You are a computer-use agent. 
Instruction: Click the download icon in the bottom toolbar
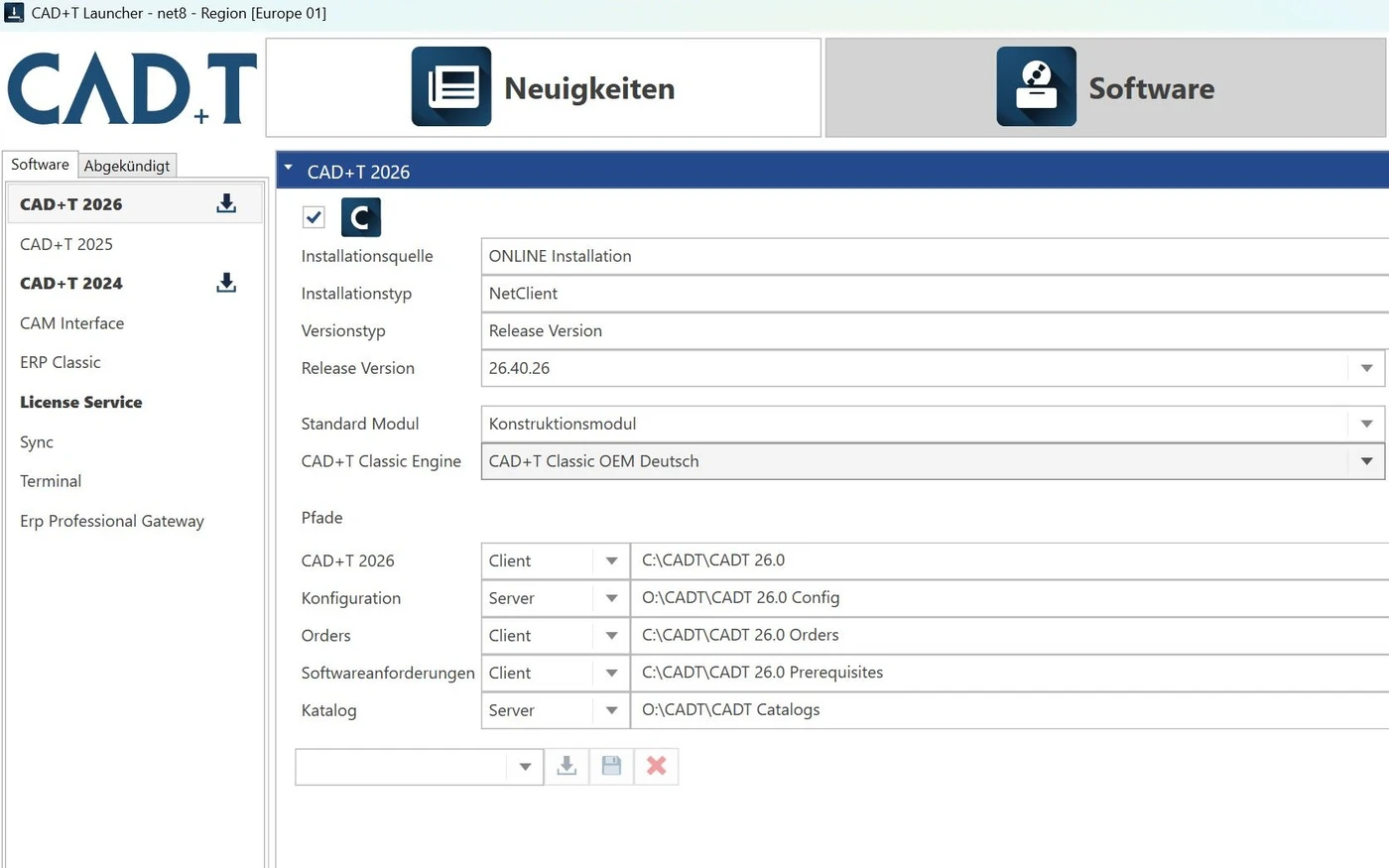[x=567, y=766]
